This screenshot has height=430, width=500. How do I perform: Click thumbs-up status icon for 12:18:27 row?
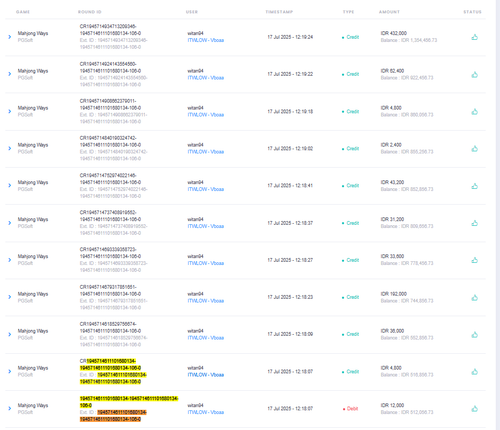click(x=475, y=260)
